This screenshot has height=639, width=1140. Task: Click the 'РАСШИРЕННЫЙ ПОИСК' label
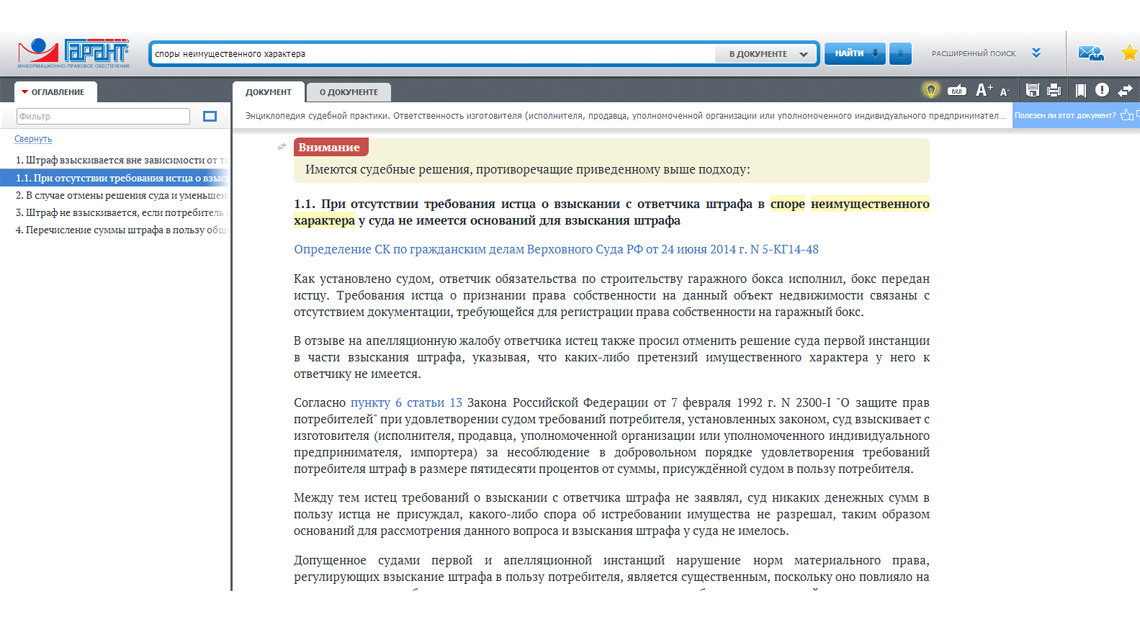[974, 54]
